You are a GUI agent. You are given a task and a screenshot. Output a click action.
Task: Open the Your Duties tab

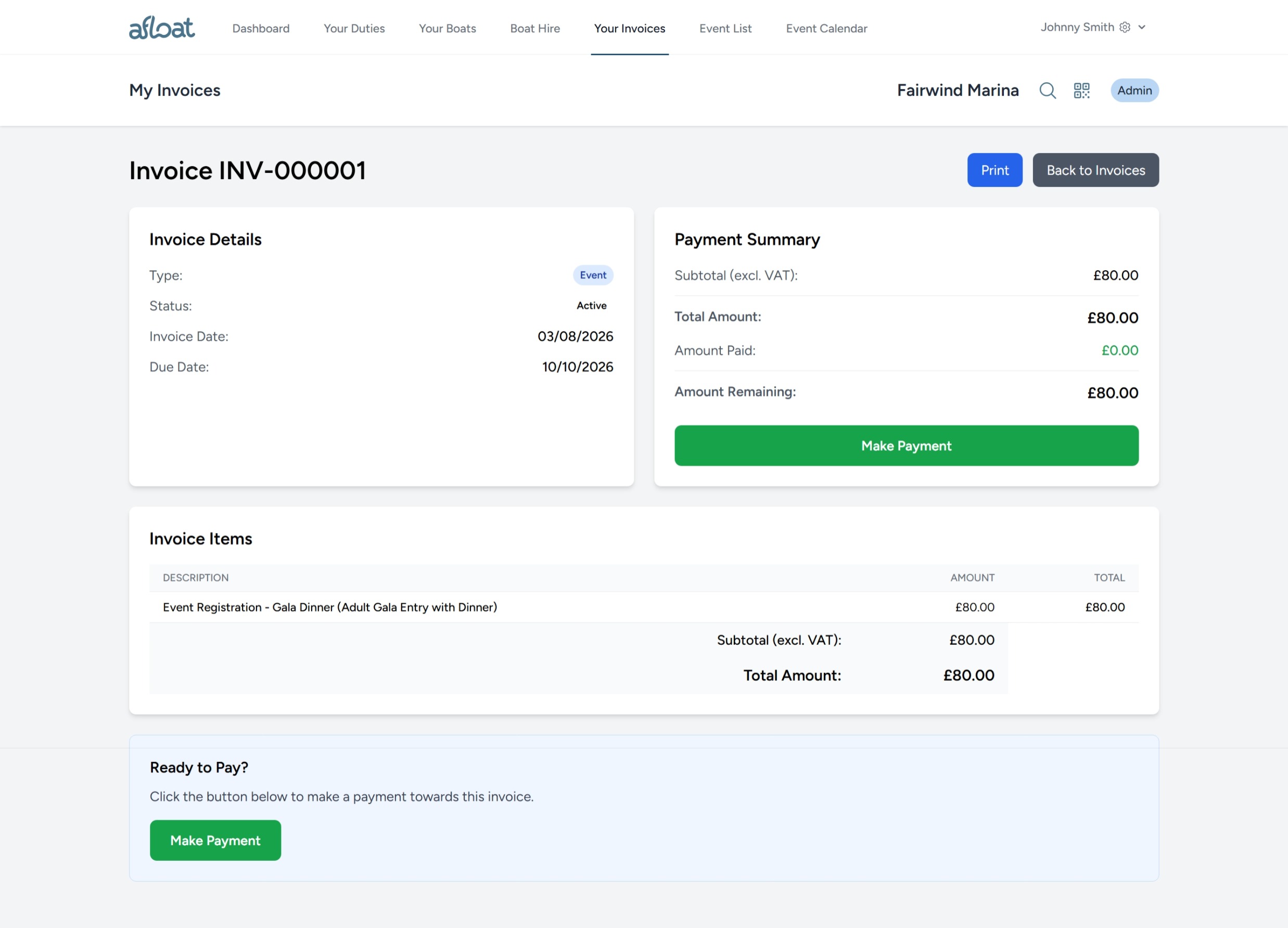[354, 29]
